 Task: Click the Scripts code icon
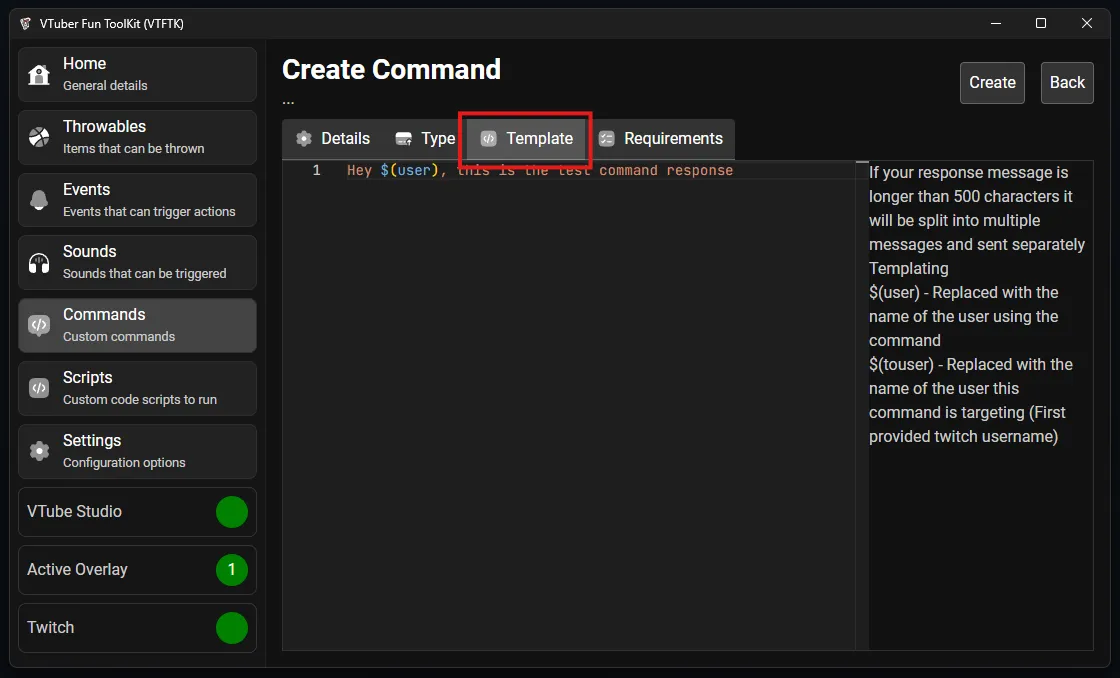pyautogui.click(x=39, y=388)
